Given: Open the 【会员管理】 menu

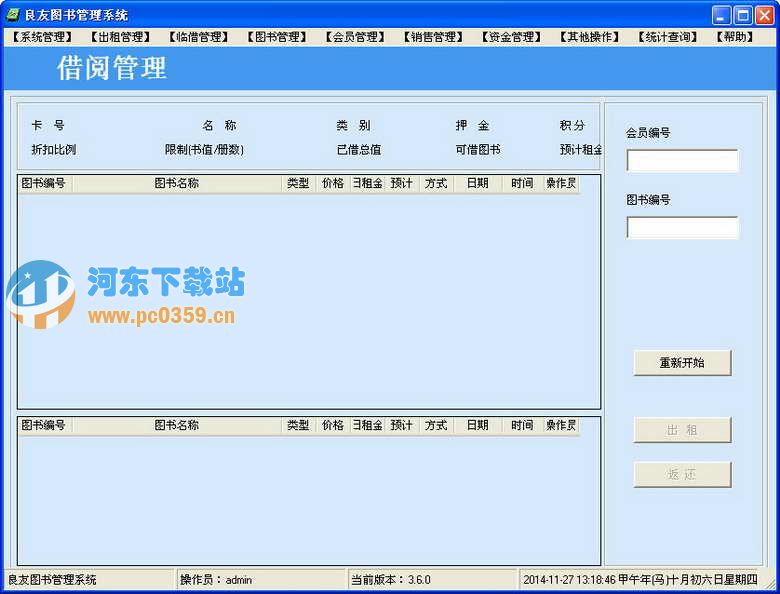Looking at the screenshot, I should coord(355,37).
